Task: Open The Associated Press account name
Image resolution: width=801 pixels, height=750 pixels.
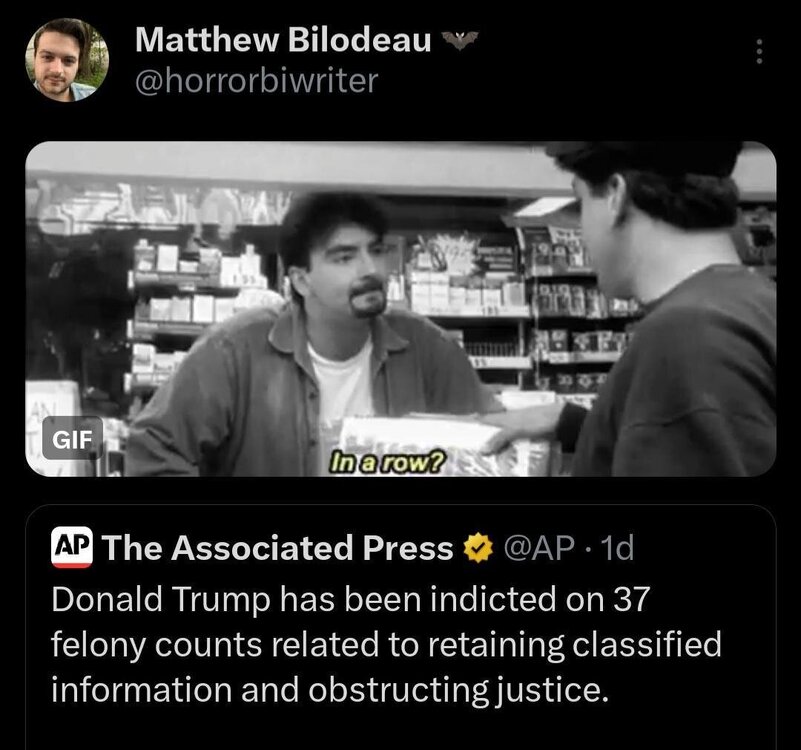Action: click(277, 548)
